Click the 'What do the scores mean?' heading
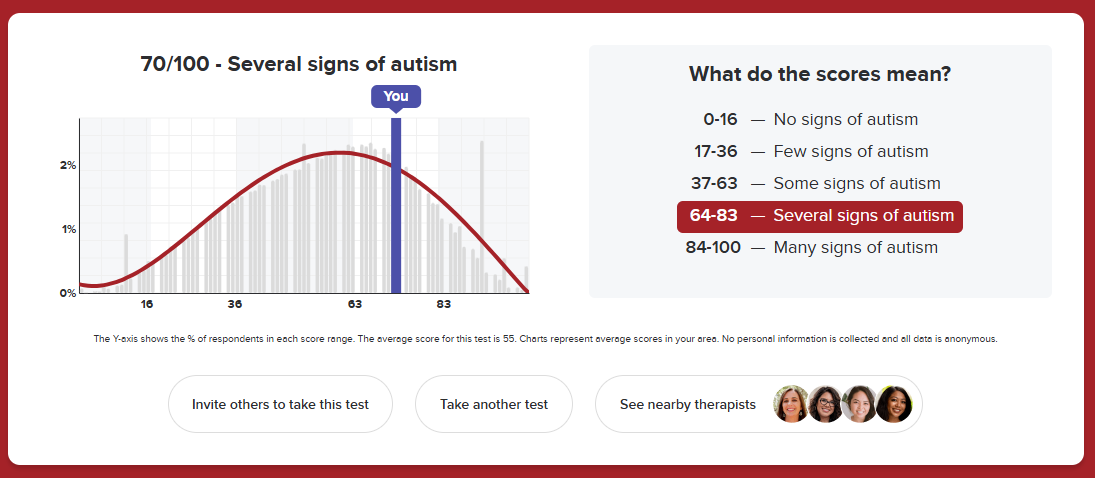 click(820, 74)
